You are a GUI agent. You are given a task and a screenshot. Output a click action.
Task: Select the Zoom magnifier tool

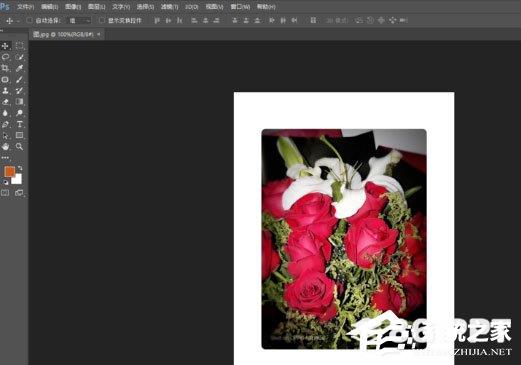[x=20, y=147]
